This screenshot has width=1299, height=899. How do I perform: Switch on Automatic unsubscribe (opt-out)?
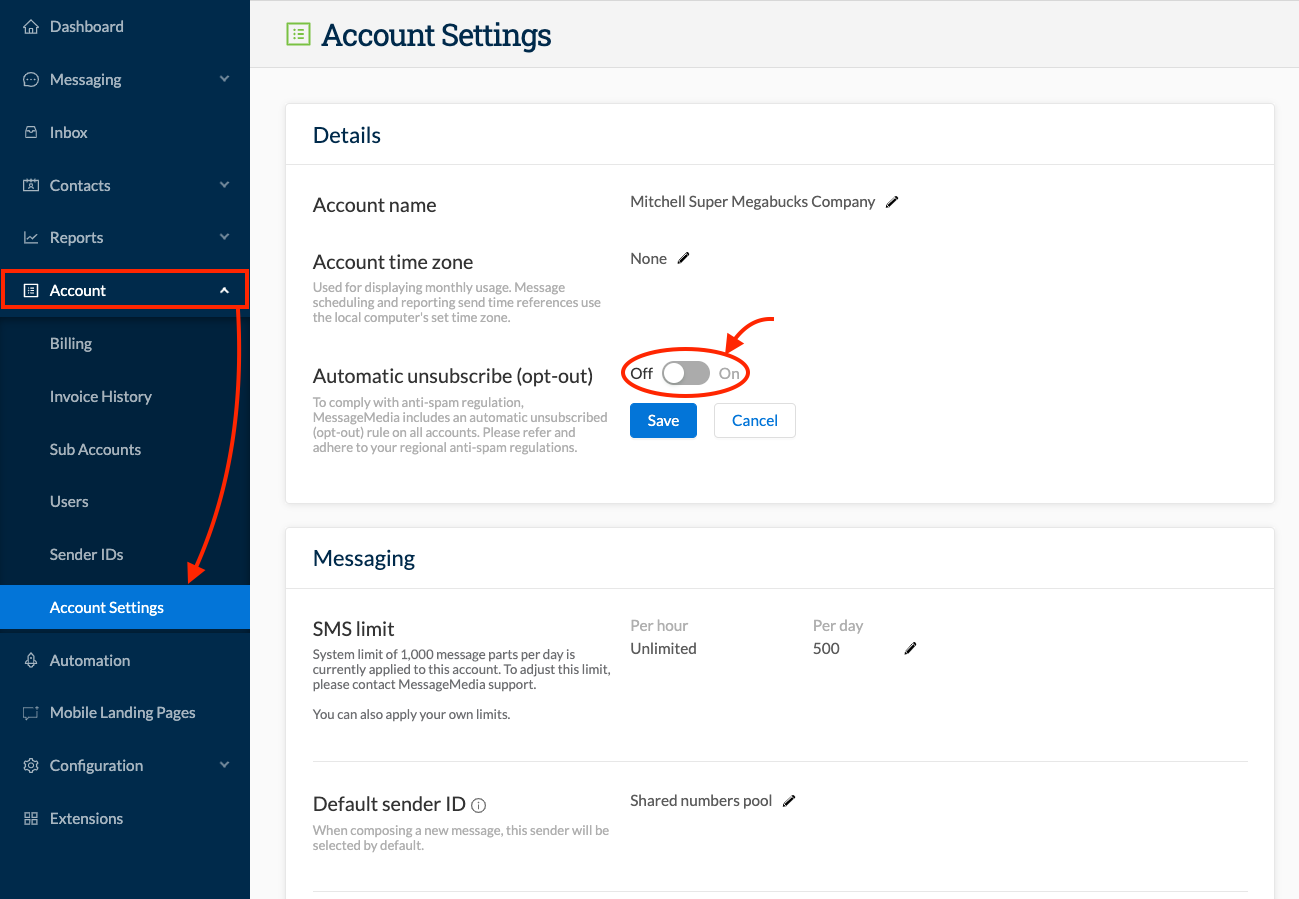coord(685,372)
